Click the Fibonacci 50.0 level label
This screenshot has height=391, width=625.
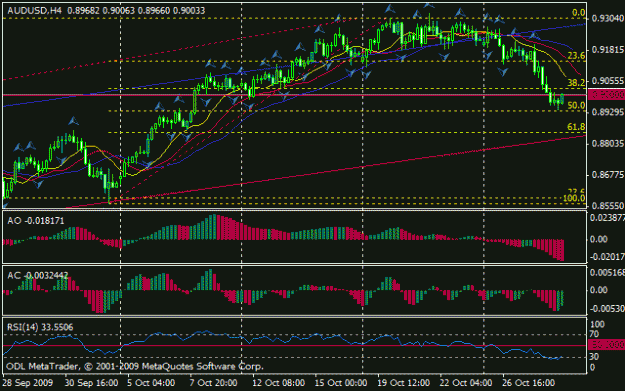coord(576,105)
